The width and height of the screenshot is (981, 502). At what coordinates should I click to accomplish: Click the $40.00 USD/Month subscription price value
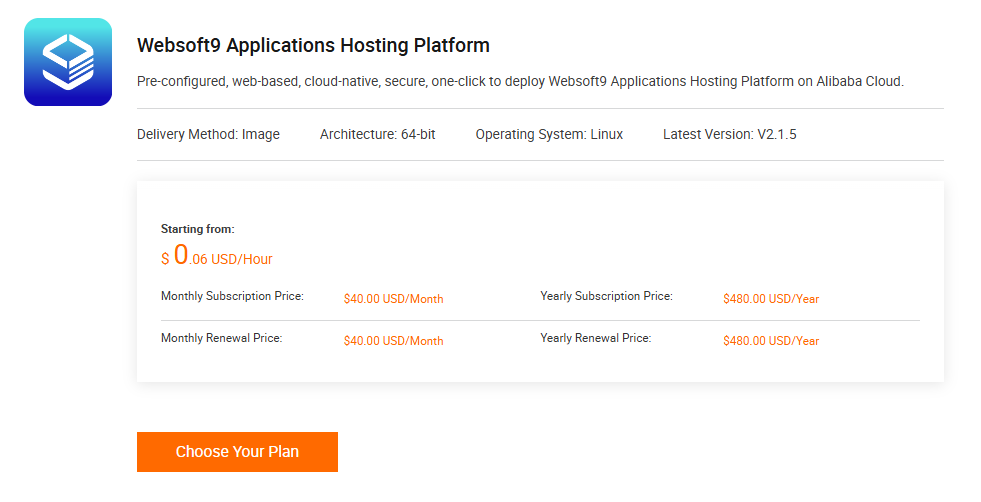tap(393, 299)
